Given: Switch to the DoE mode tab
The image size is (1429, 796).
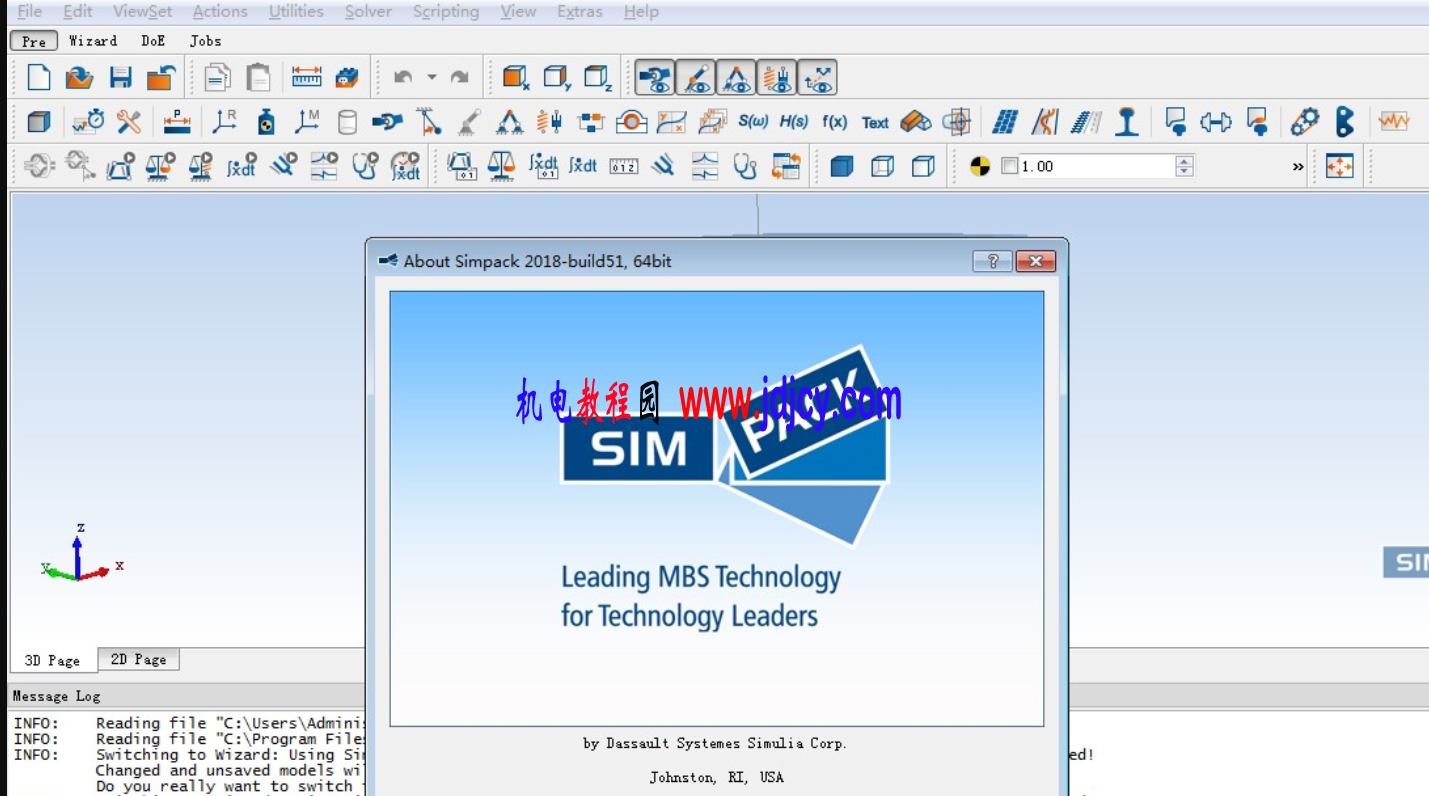Looking at the screenshot, I should (153, 41).
